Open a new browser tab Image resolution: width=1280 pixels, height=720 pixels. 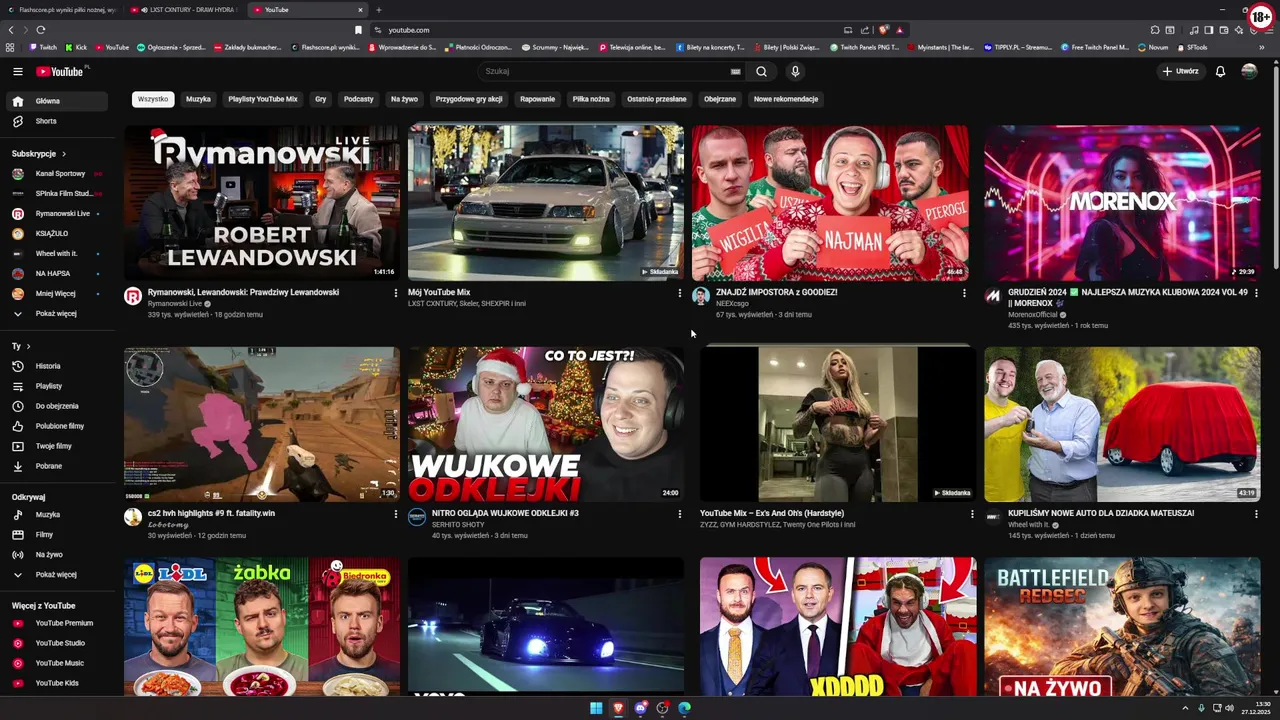point(378,10)
